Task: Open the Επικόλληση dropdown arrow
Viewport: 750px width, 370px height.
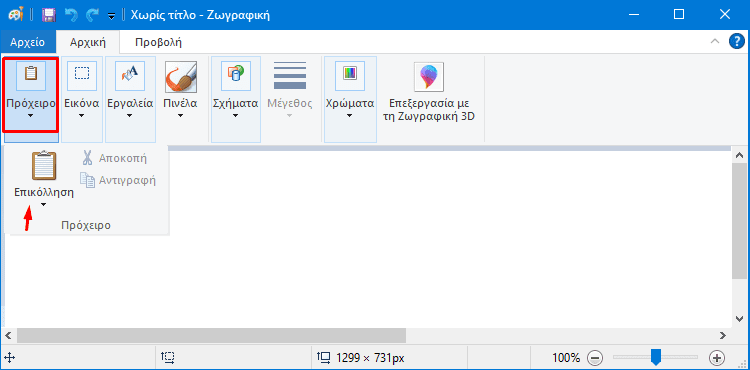Action: [x=44, y=205]
